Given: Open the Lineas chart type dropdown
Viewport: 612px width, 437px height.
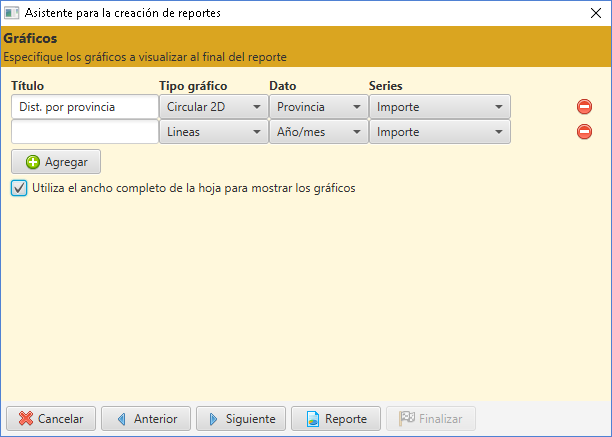Looking at the screenshot, I should pyautogui.click(x=214, y=131).
